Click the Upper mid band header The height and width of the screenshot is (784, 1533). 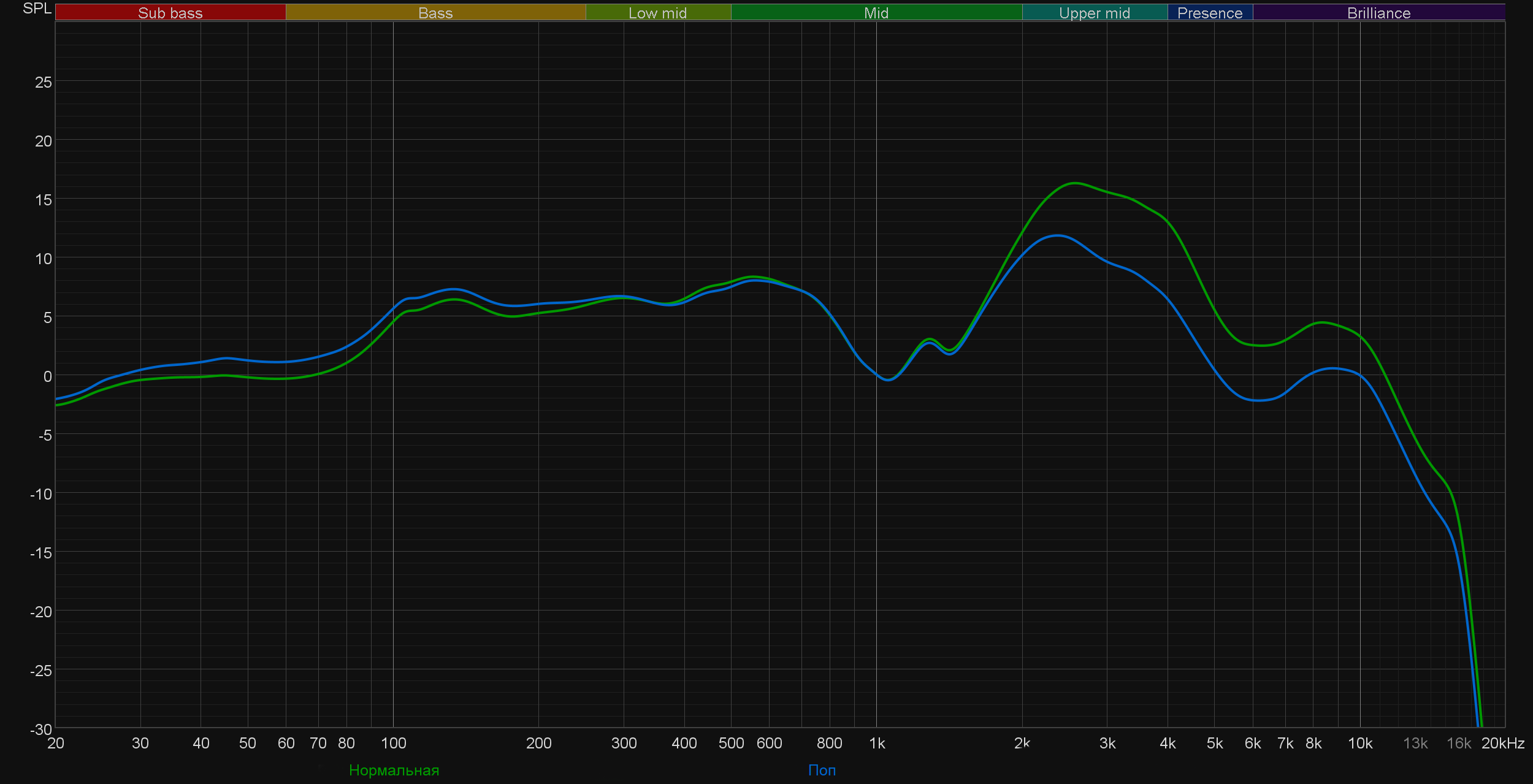click(1094, 13)
